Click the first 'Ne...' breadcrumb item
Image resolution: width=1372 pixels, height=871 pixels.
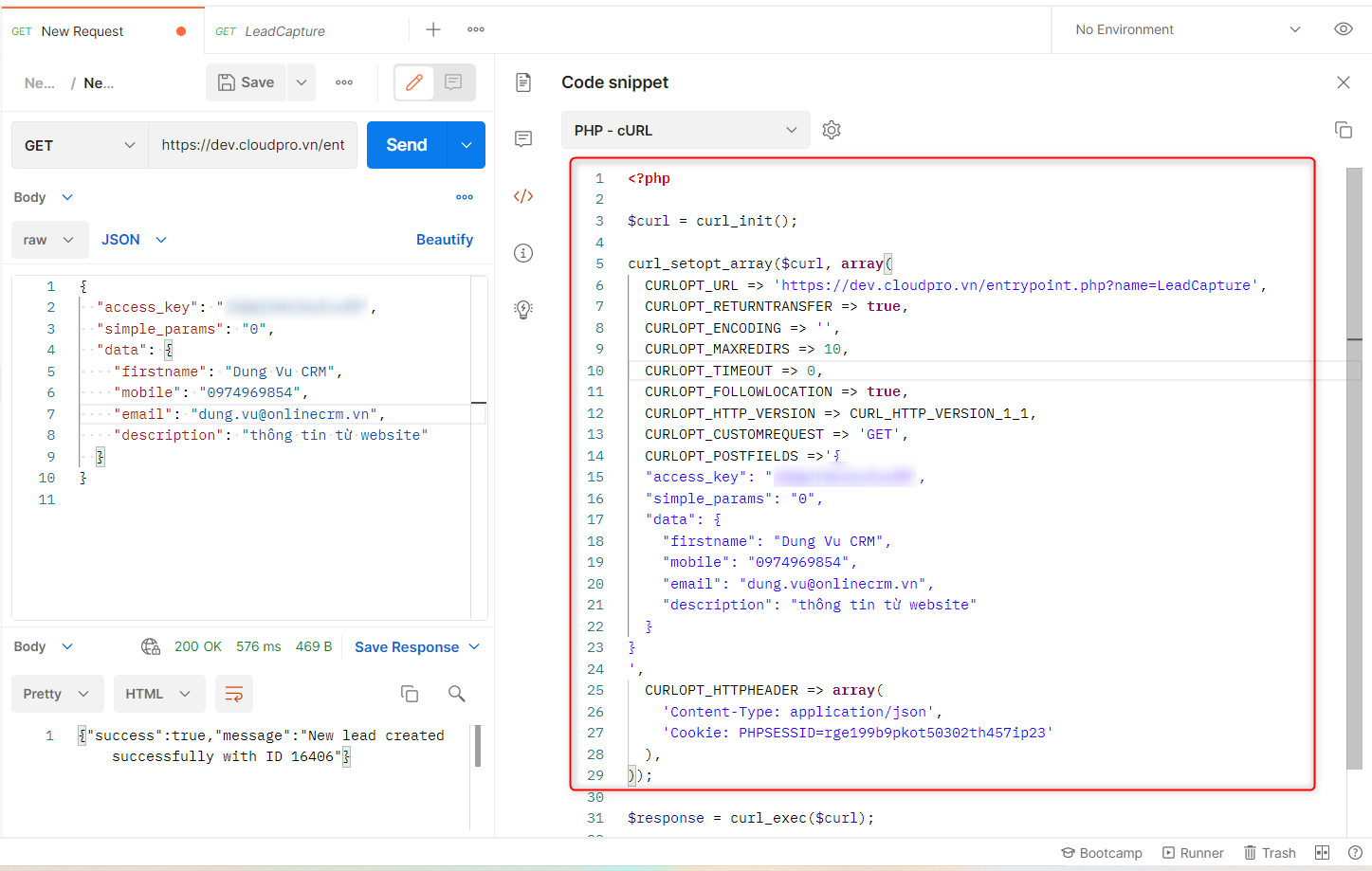click(x=40, y=82)
